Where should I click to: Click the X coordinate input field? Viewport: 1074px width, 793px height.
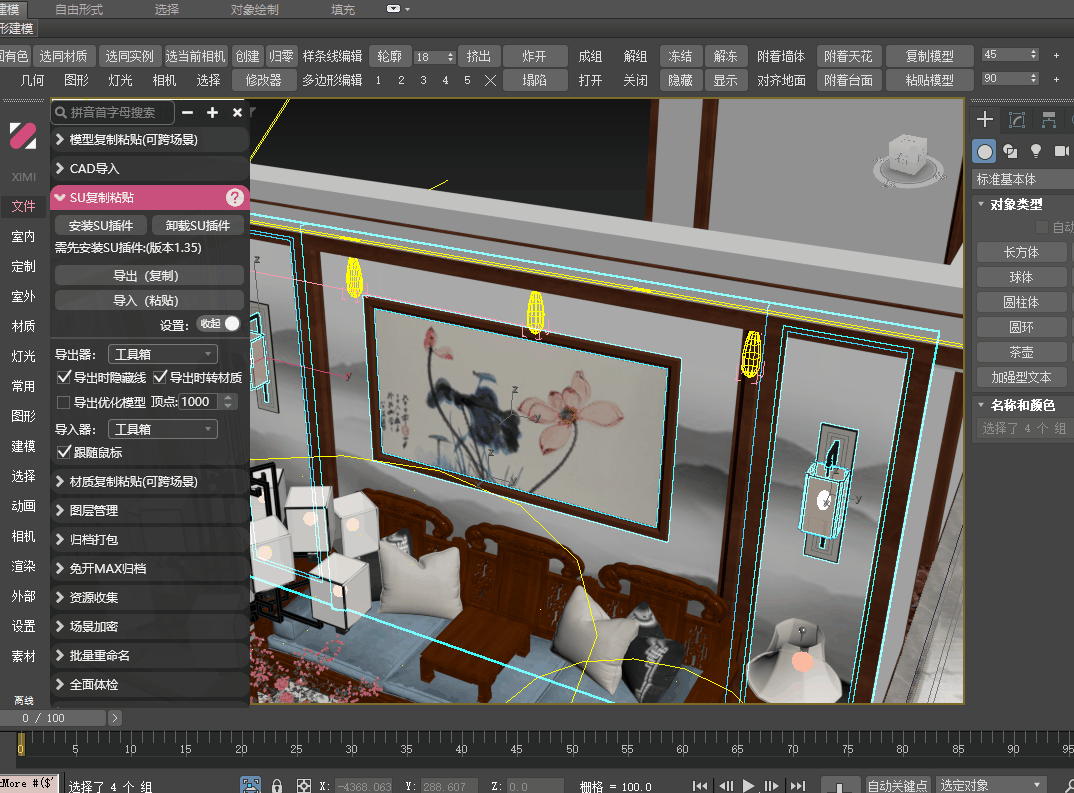365,786
